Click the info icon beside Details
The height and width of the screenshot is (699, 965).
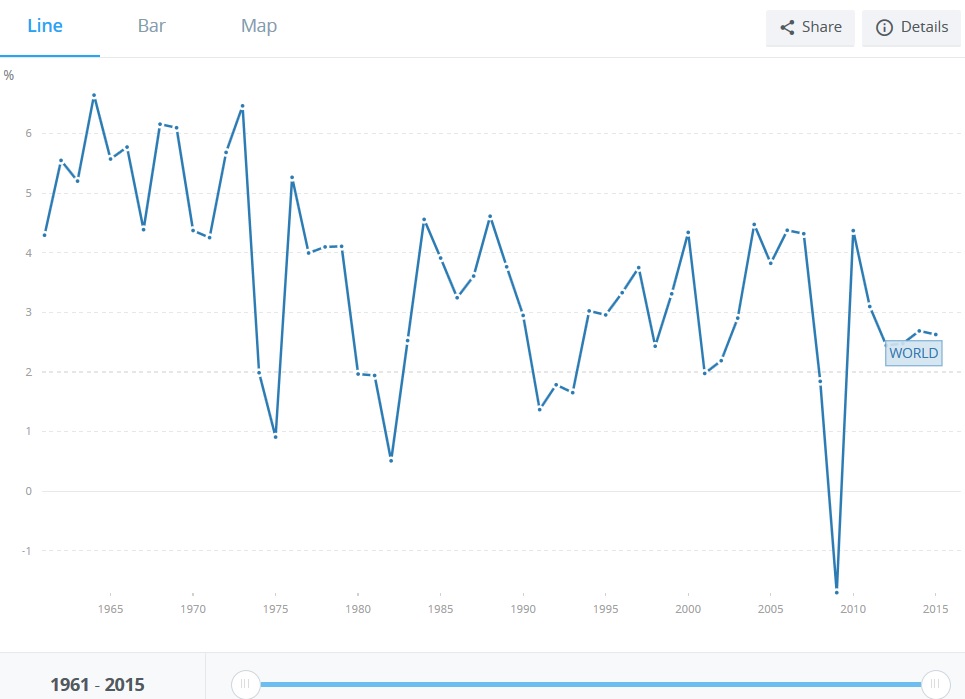884,27
